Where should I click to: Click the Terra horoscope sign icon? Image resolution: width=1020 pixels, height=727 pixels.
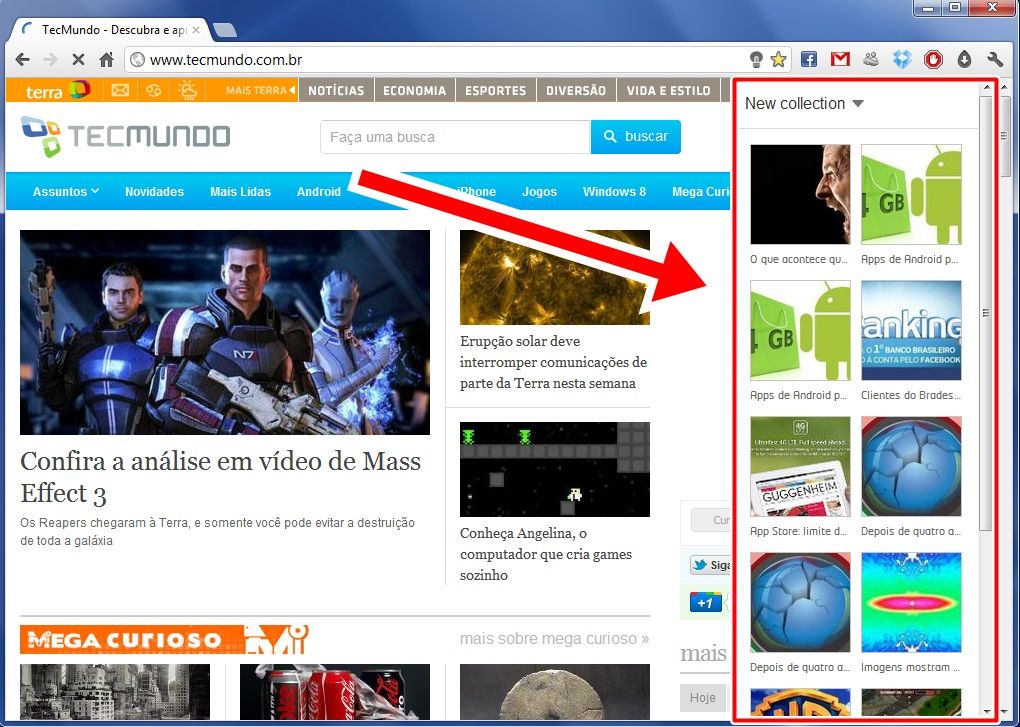(154, 90)
